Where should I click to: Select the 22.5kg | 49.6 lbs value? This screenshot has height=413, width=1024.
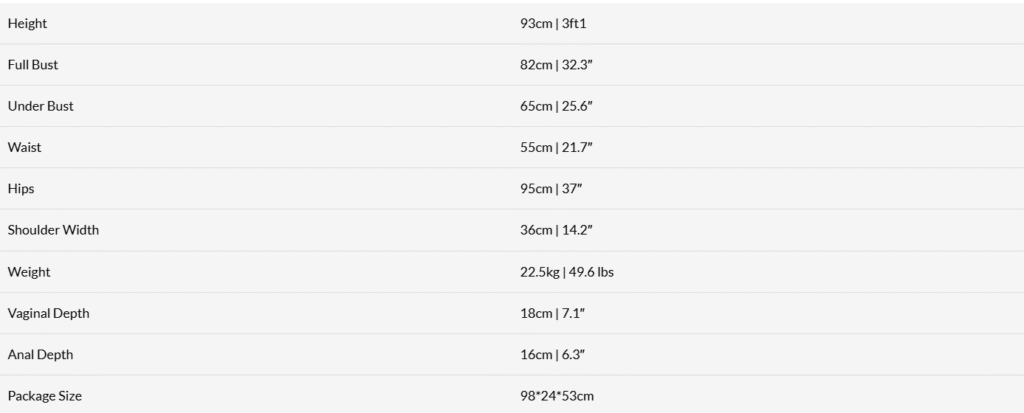pos(567,272)
